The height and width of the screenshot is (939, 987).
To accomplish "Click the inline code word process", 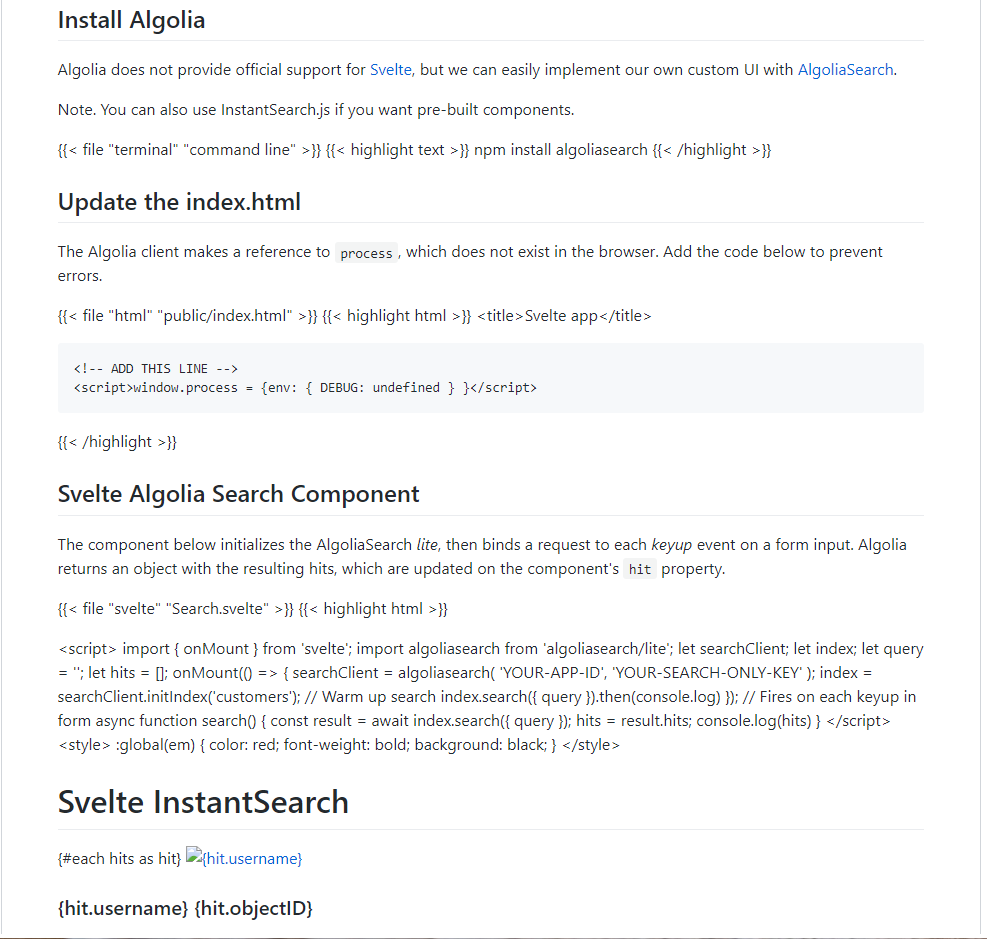I will pyautogui.click(x=366, y=253).
